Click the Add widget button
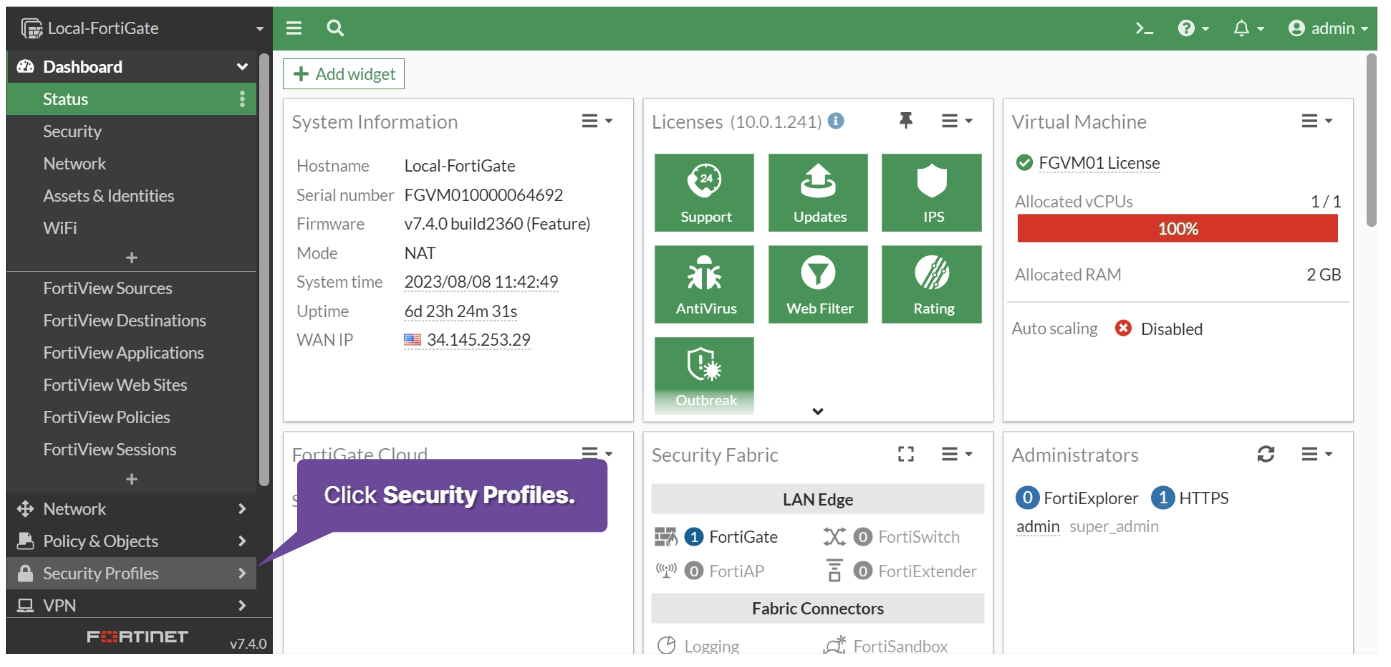 tap(344, 73)
